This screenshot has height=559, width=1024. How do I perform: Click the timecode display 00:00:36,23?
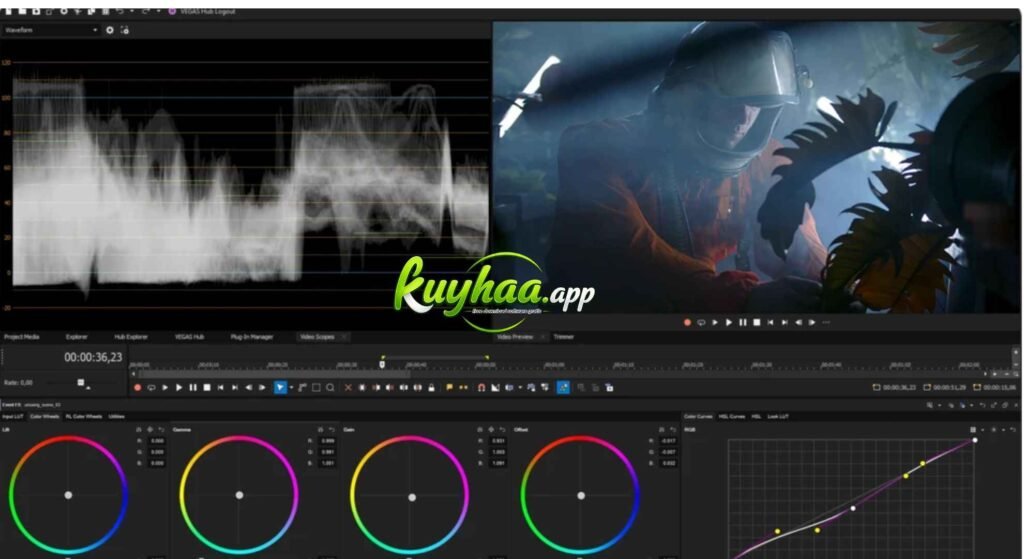(93, 357)
